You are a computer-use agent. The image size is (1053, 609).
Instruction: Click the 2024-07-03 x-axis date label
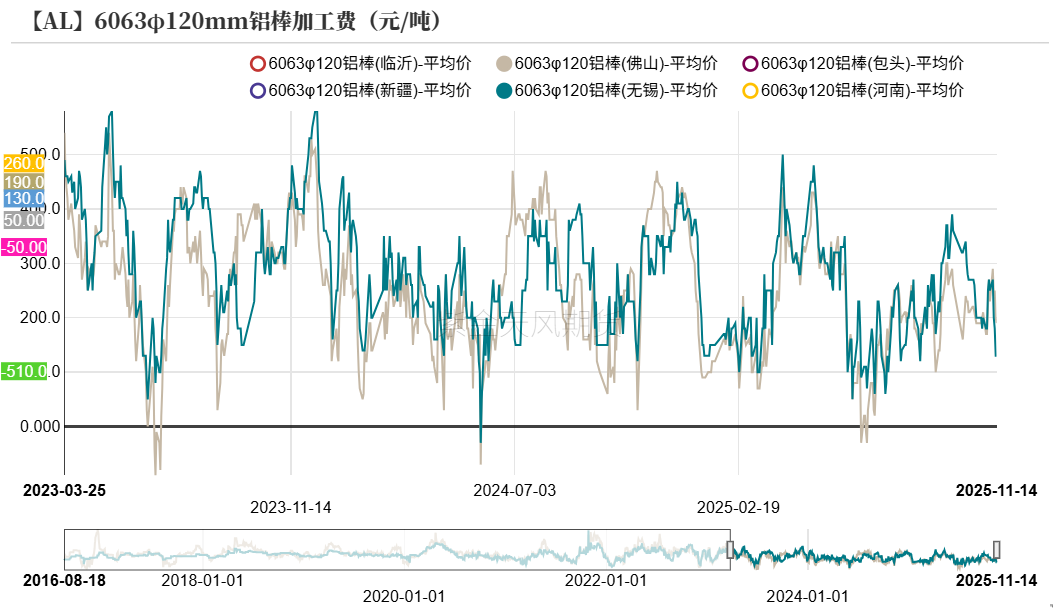click(x=514, y=490)
